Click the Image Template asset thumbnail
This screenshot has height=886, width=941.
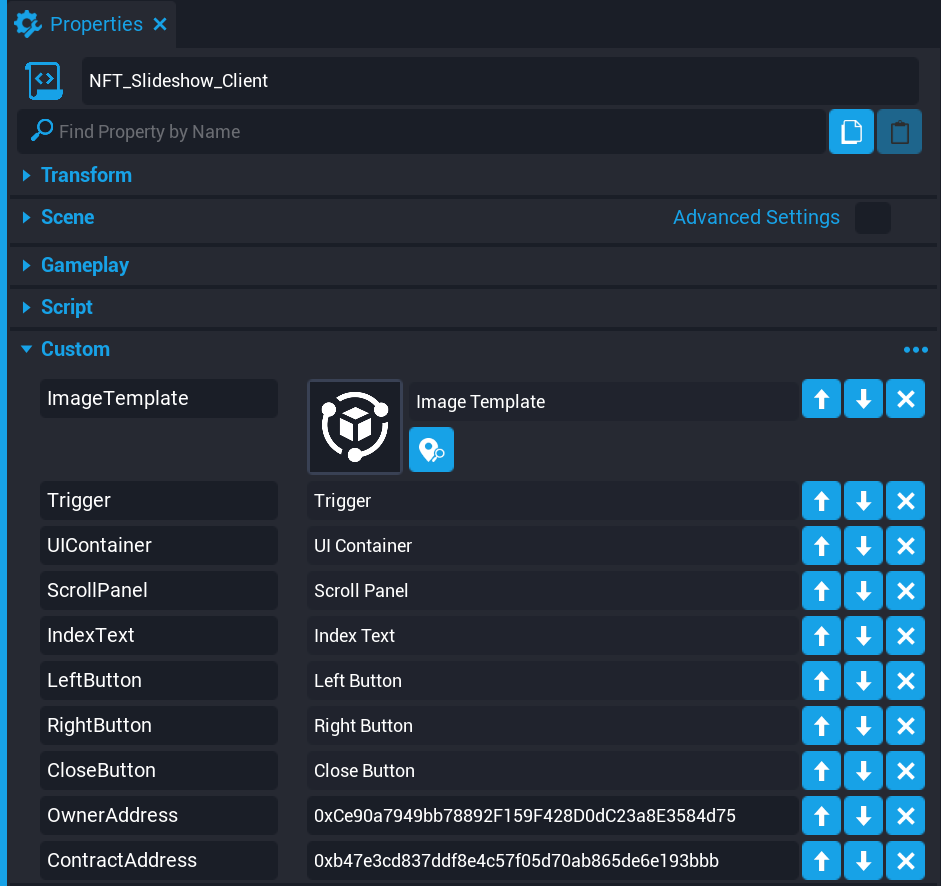coord(355,426)
